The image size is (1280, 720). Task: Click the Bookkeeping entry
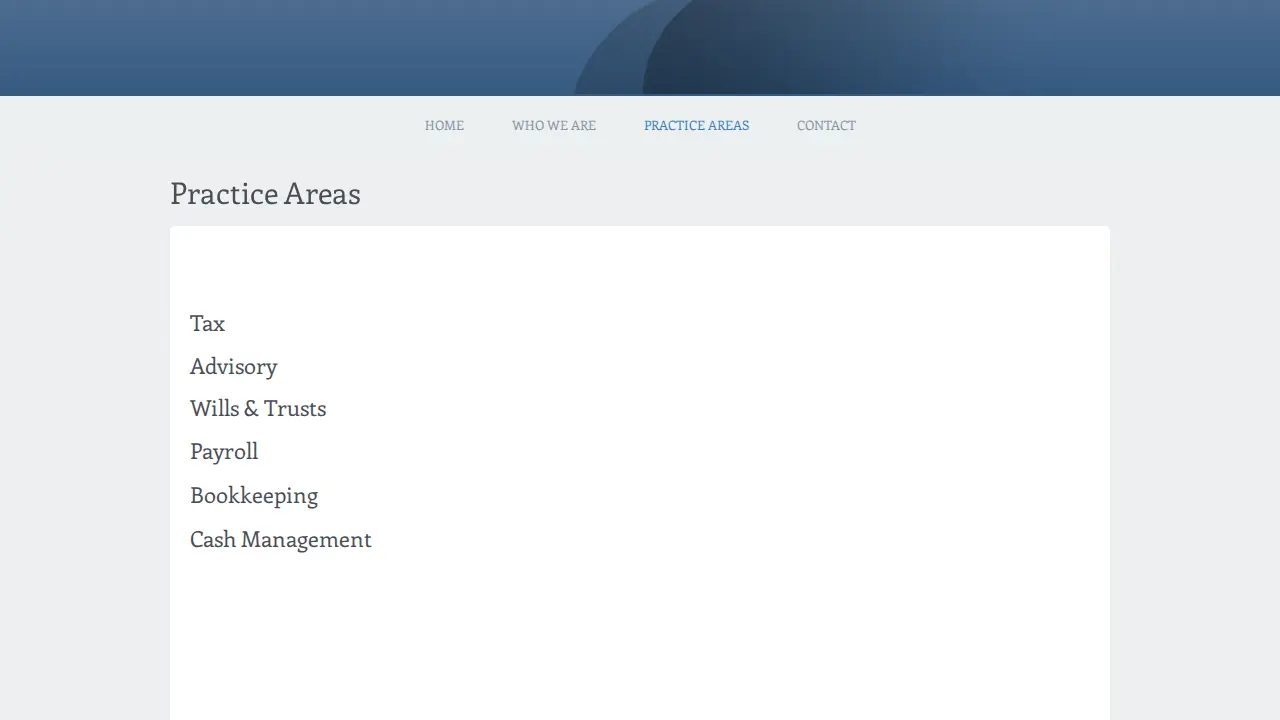tap(254, 496)
